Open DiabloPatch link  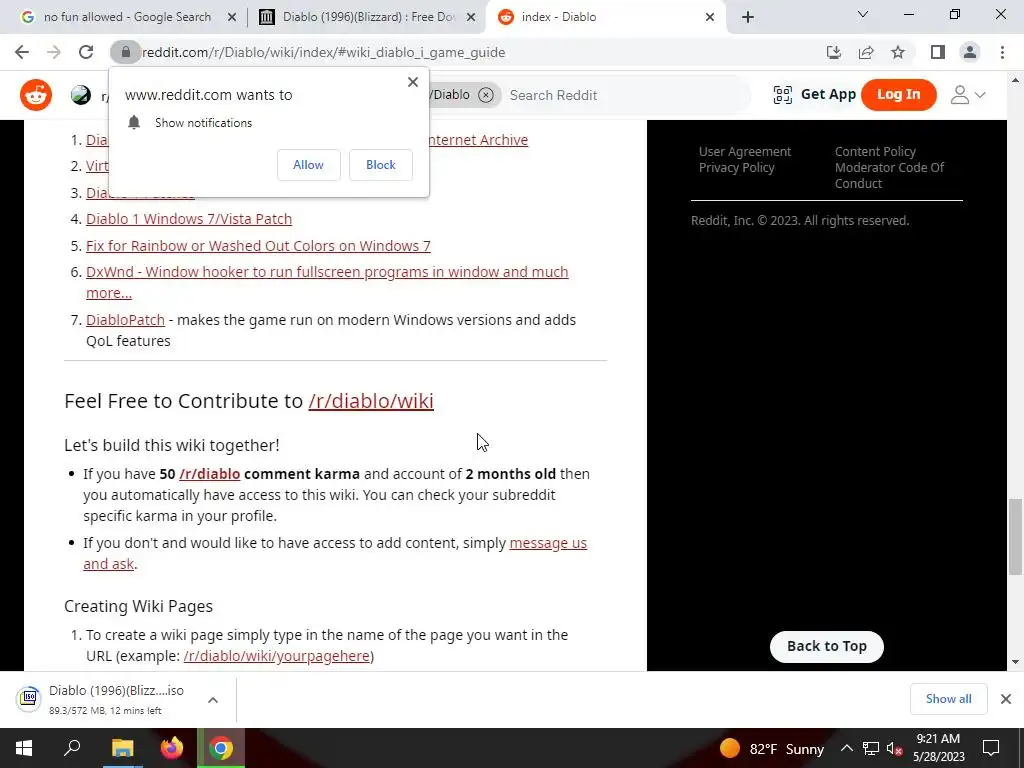click(x=125, y=320)
